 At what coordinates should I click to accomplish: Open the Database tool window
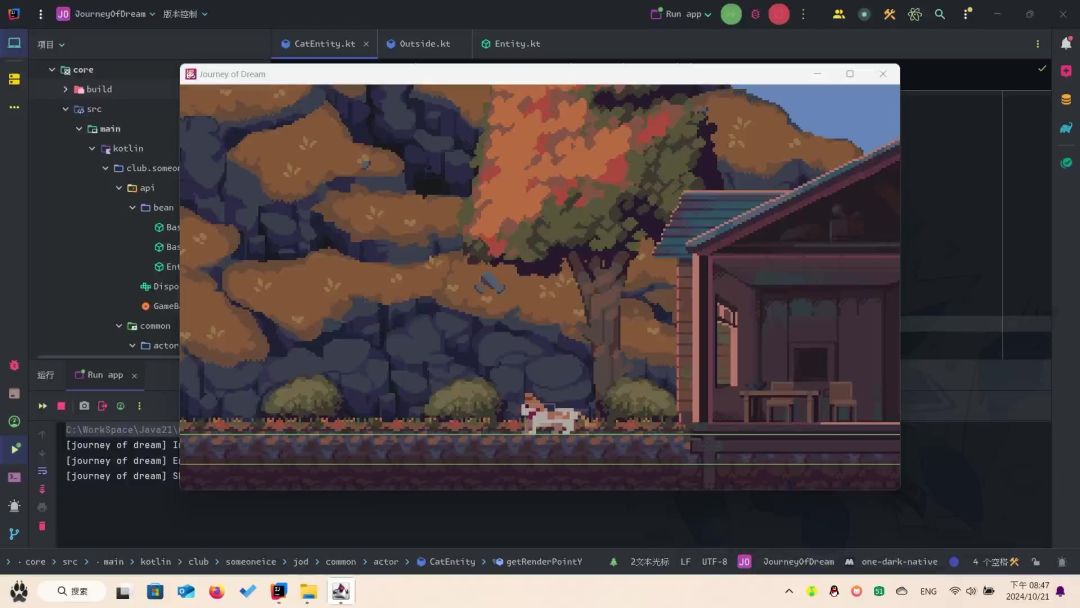[1066, 99]
